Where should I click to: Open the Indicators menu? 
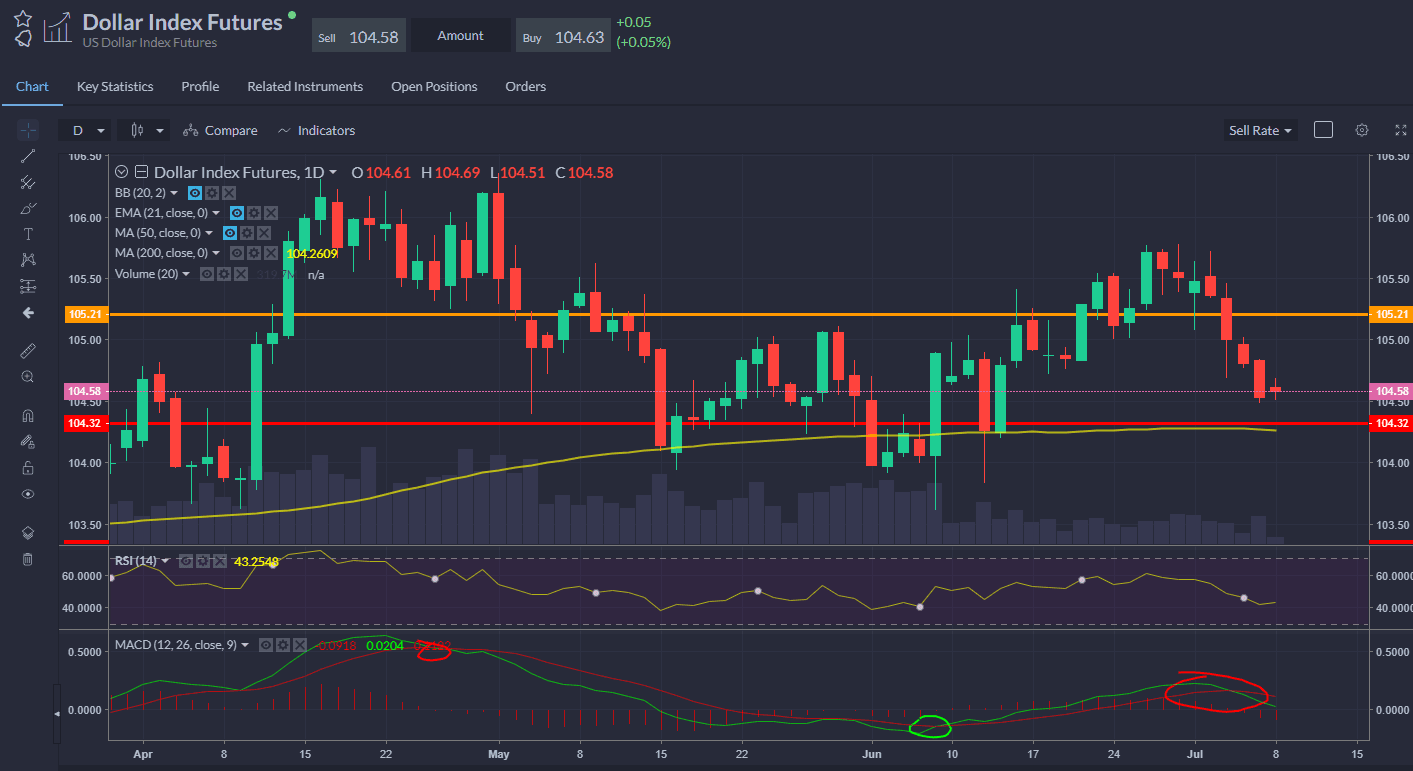pyautogui.click(x=316, y=130)
